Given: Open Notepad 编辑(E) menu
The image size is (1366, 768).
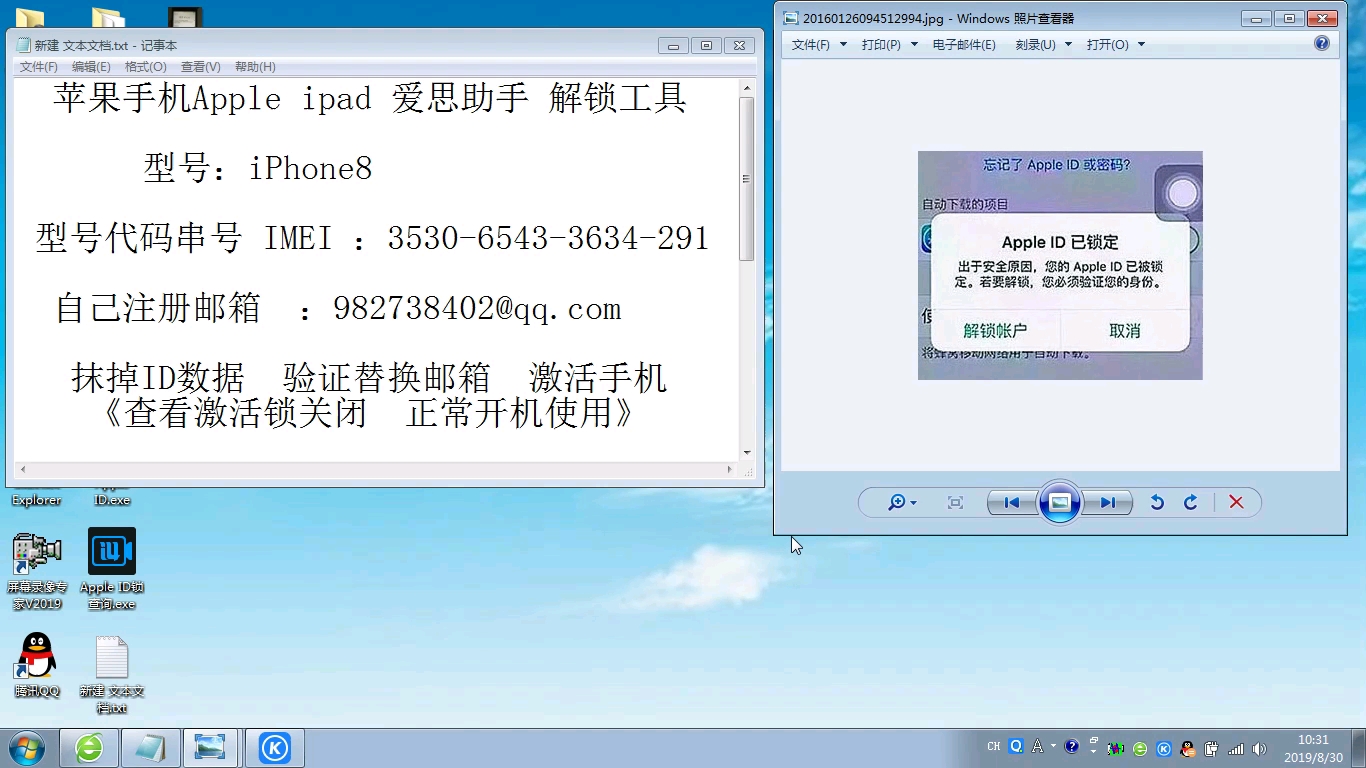Looking at the screenshot, I should click(x=91, y=67).
